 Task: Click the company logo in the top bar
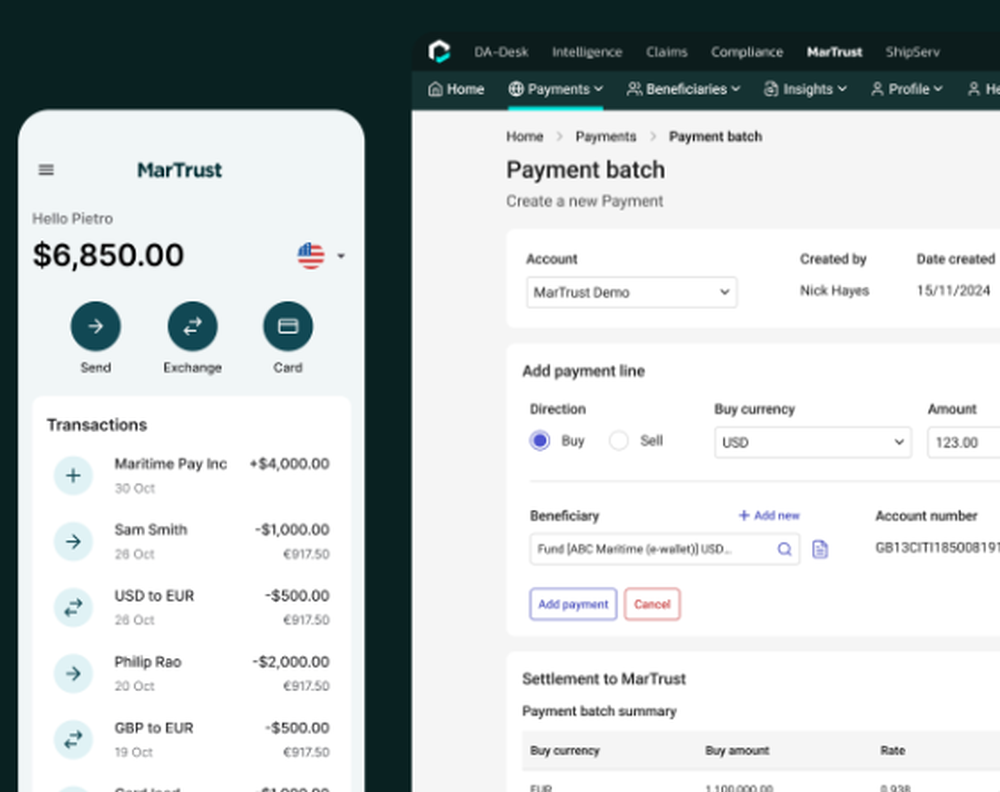(x=439, y=52)
